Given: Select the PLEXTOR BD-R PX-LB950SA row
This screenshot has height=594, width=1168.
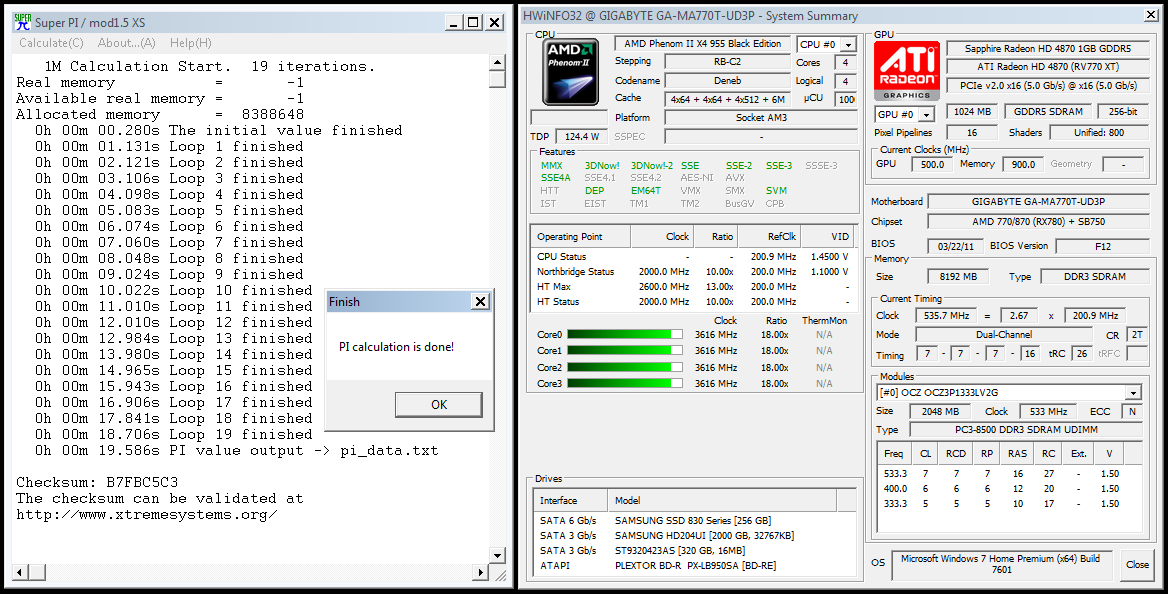Looking at the screenshot, I should 693,566.
